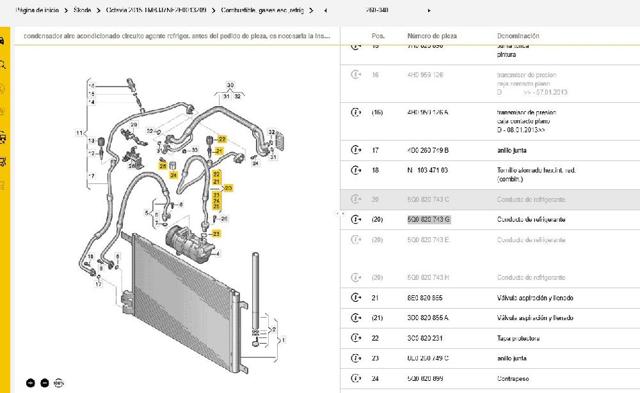Open info icon for row 23 anillo junta

(x=356, y=358)
